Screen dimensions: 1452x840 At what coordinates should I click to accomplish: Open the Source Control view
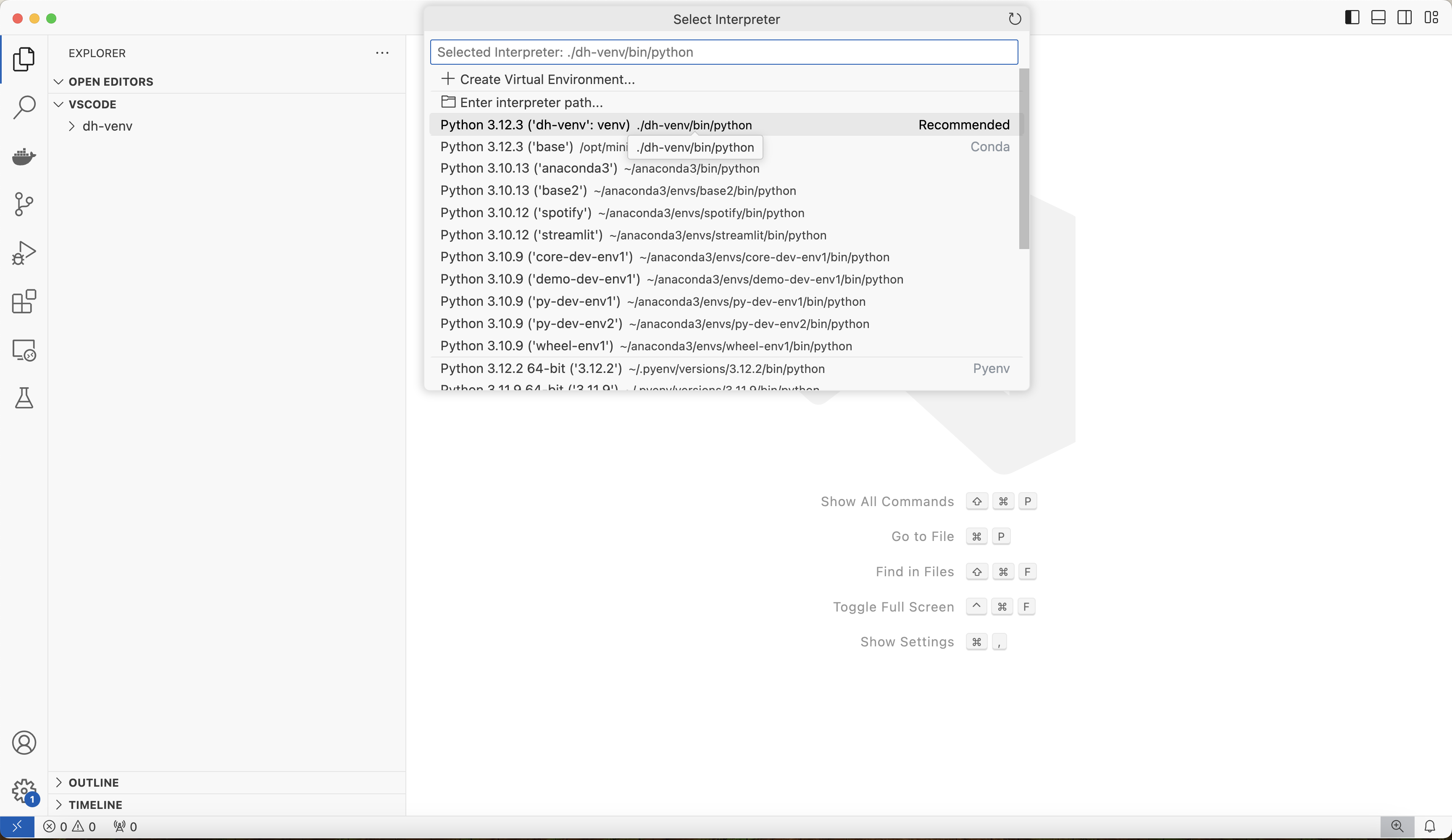[x=24, y=204]
